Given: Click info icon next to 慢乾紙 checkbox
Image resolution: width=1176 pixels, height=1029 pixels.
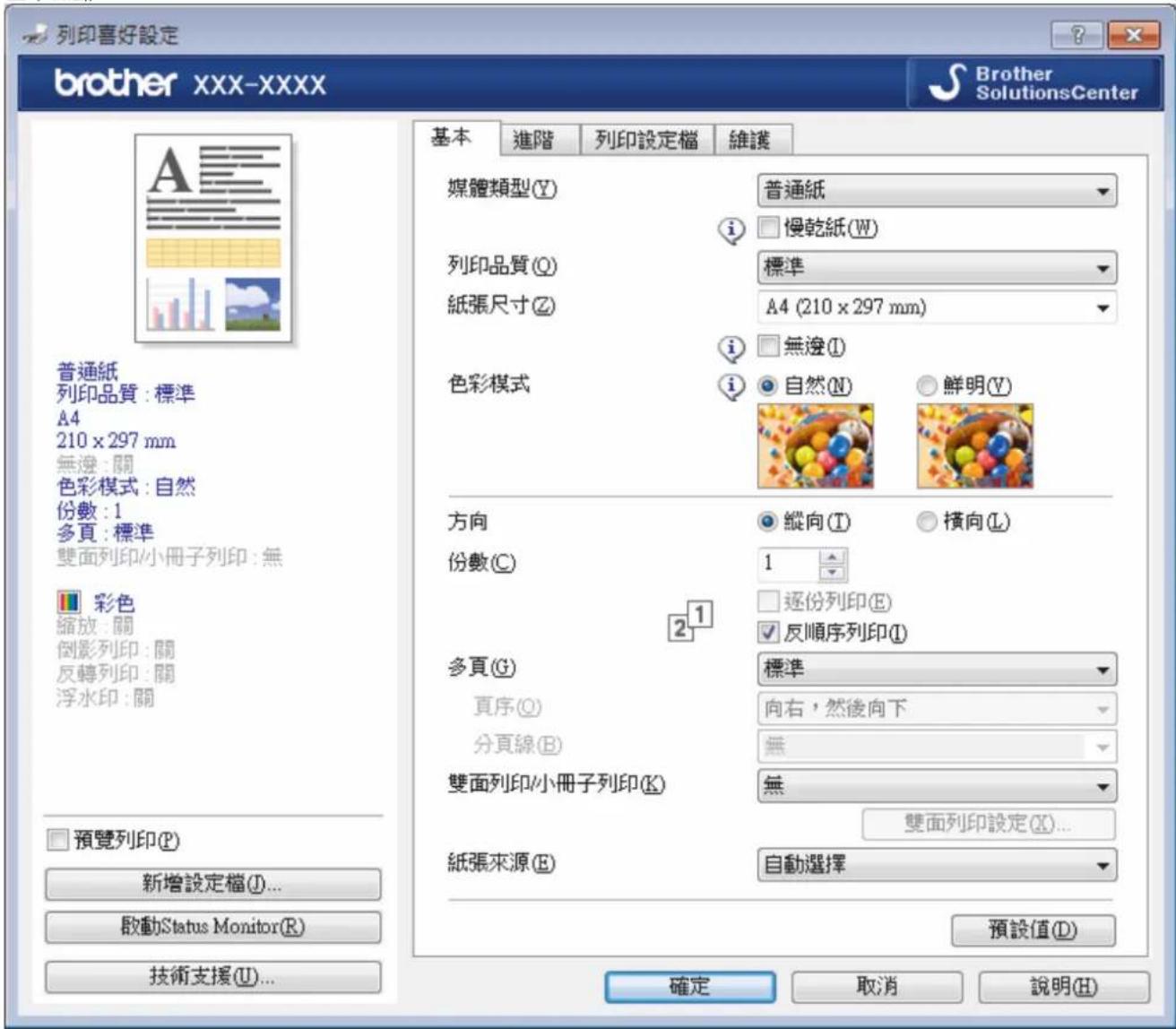Looking at the screenshot, I should pos(731,230).
